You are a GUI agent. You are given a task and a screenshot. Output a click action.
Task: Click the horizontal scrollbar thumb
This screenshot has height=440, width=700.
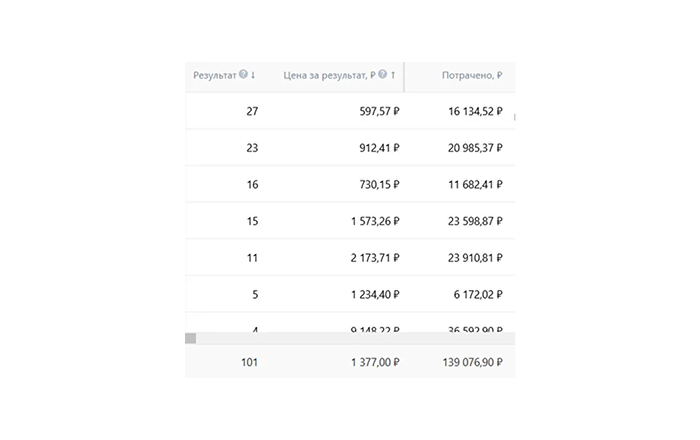coord(191,338)
